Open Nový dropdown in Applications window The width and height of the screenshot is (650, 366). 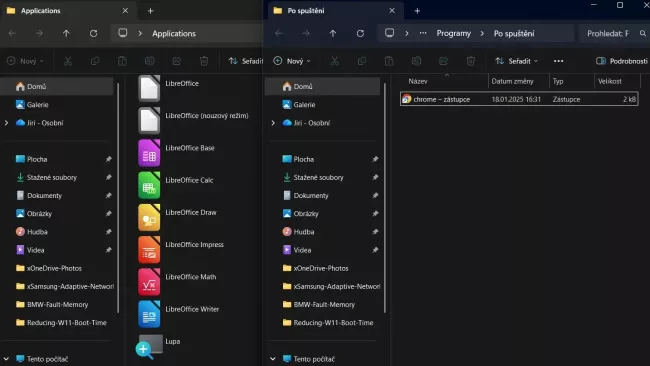25,61
